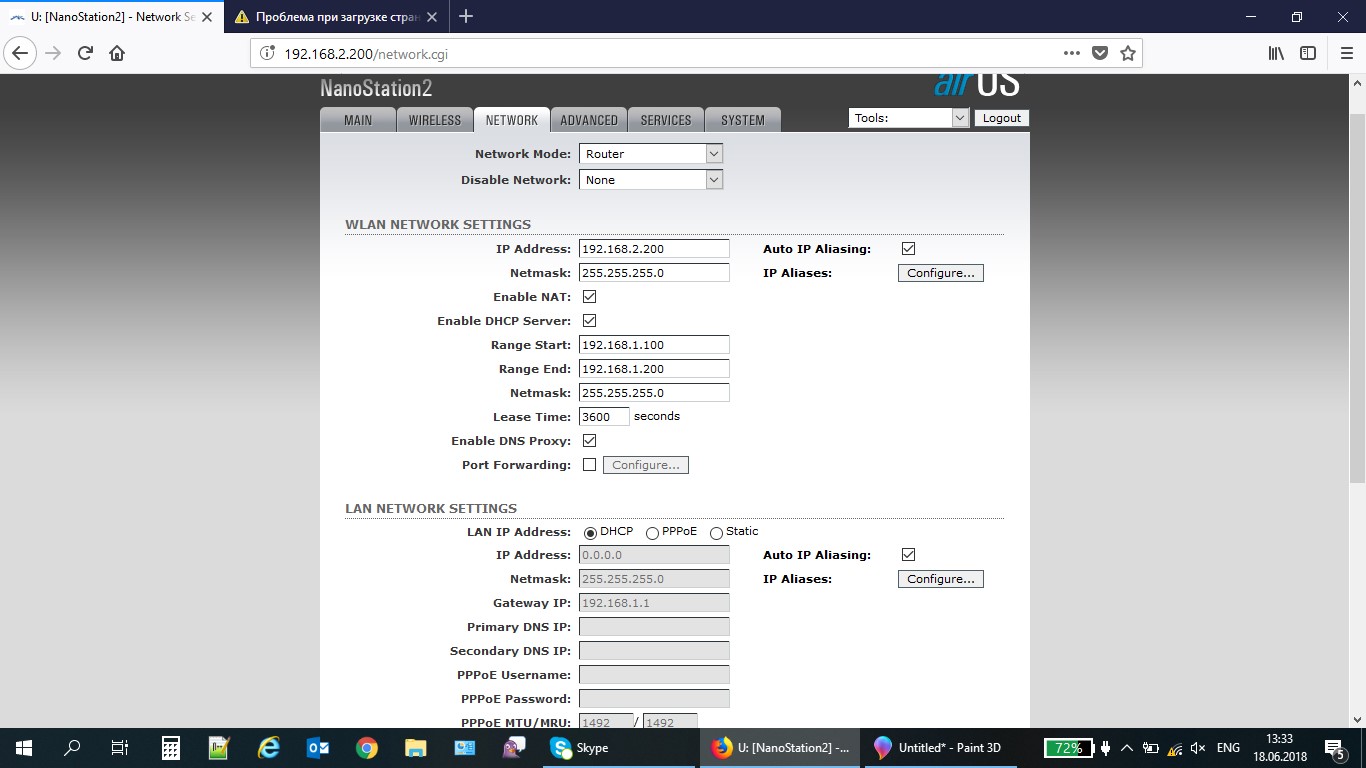1366x768 pixels.
Task: Open a new browser tab with plus
Action: (466, 16)
